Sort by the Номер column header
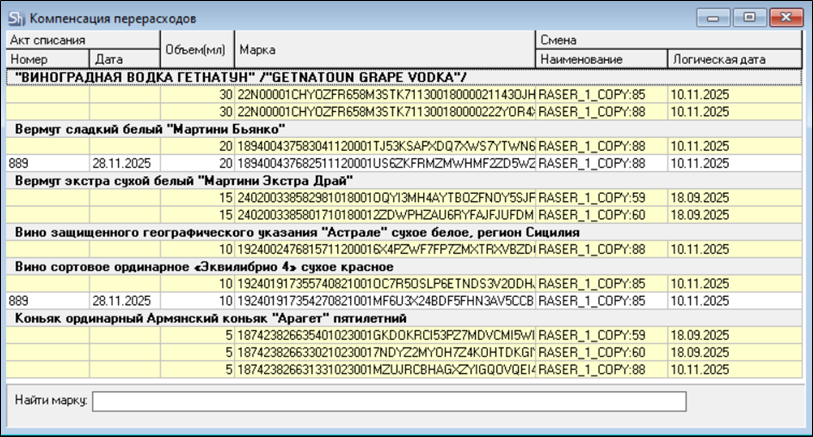This screenshot has width=813, height=437. point(47,60)
